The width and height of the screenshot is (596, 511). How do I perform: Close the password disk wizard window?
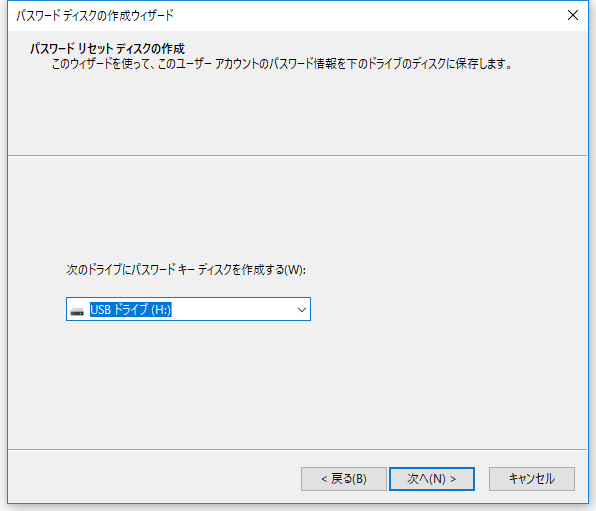[x=572, y=15]
